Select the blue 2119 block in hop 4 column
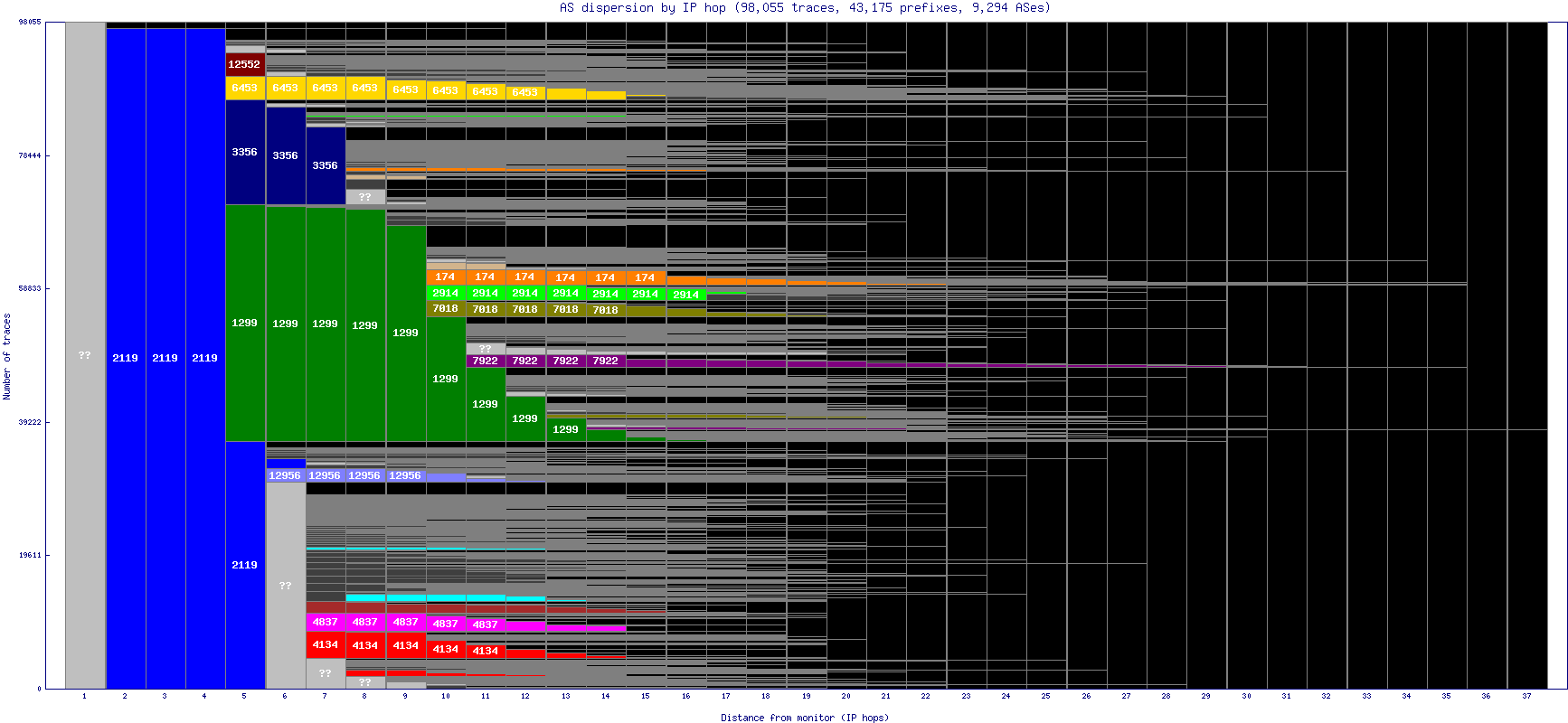Image resolution: width=1568 pixels, height=723 pixels. (205, 358)
